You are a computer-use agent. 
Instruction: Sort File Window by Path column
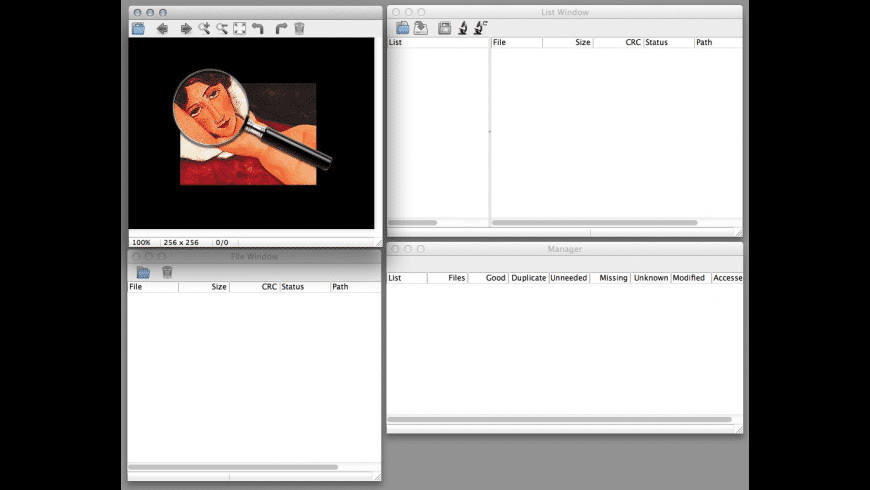pos(356,287)
